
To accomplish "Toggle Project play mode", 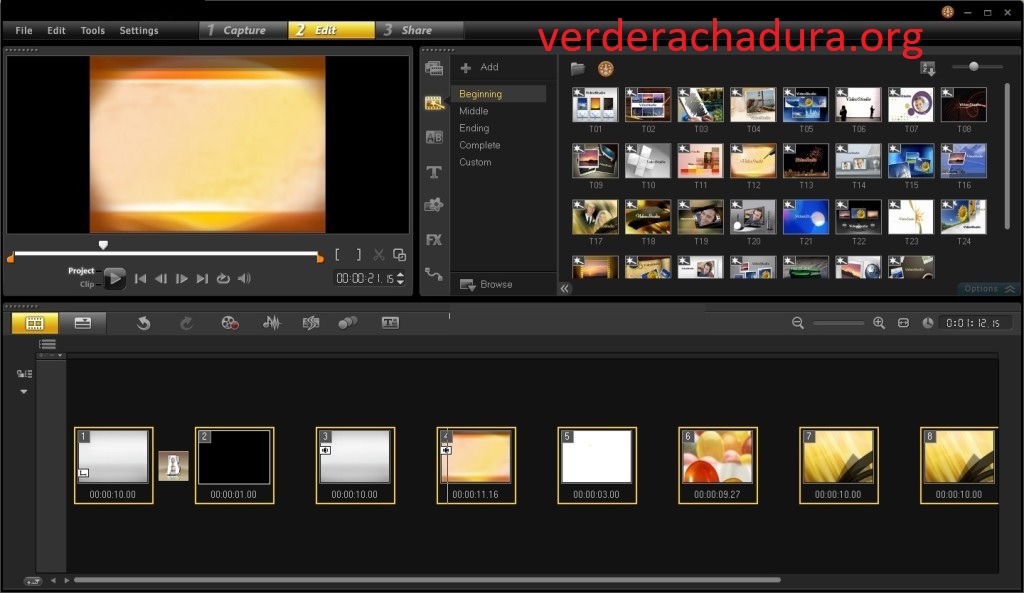I will click(81, 270).
